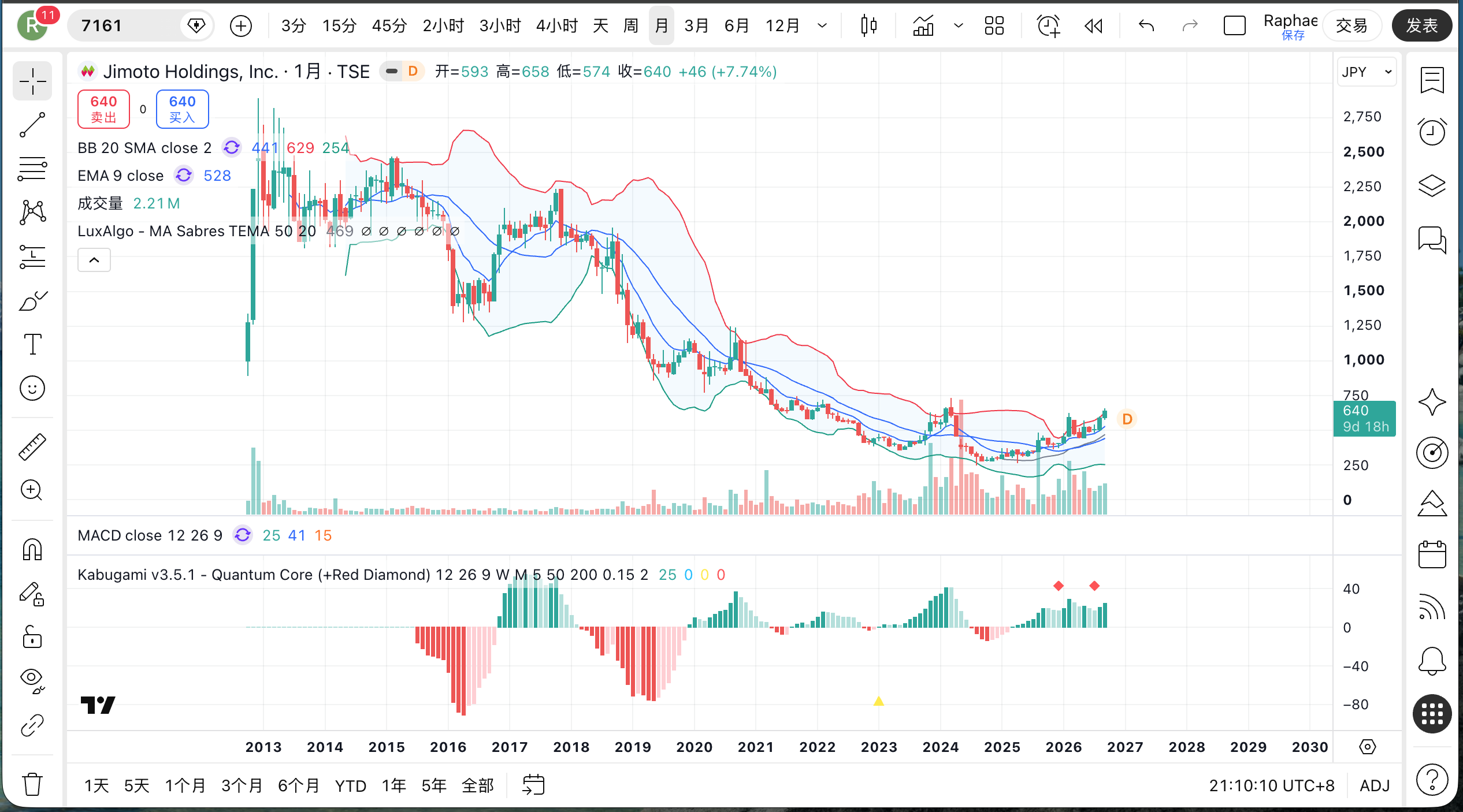Image resolution: width=1463 pixels, height=812 pixels.
Task: Expand the indicator favorites dropdown arrow
Action: (959, 26)
